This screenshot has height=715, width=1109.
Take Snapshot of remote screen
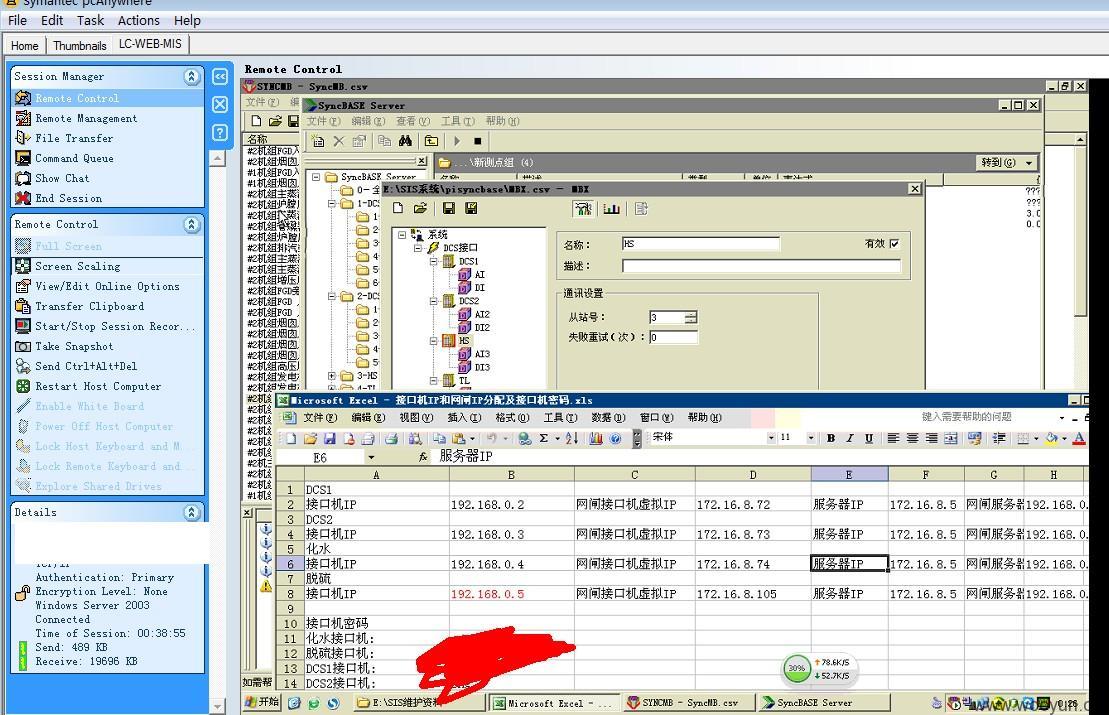tap(74, 346)
